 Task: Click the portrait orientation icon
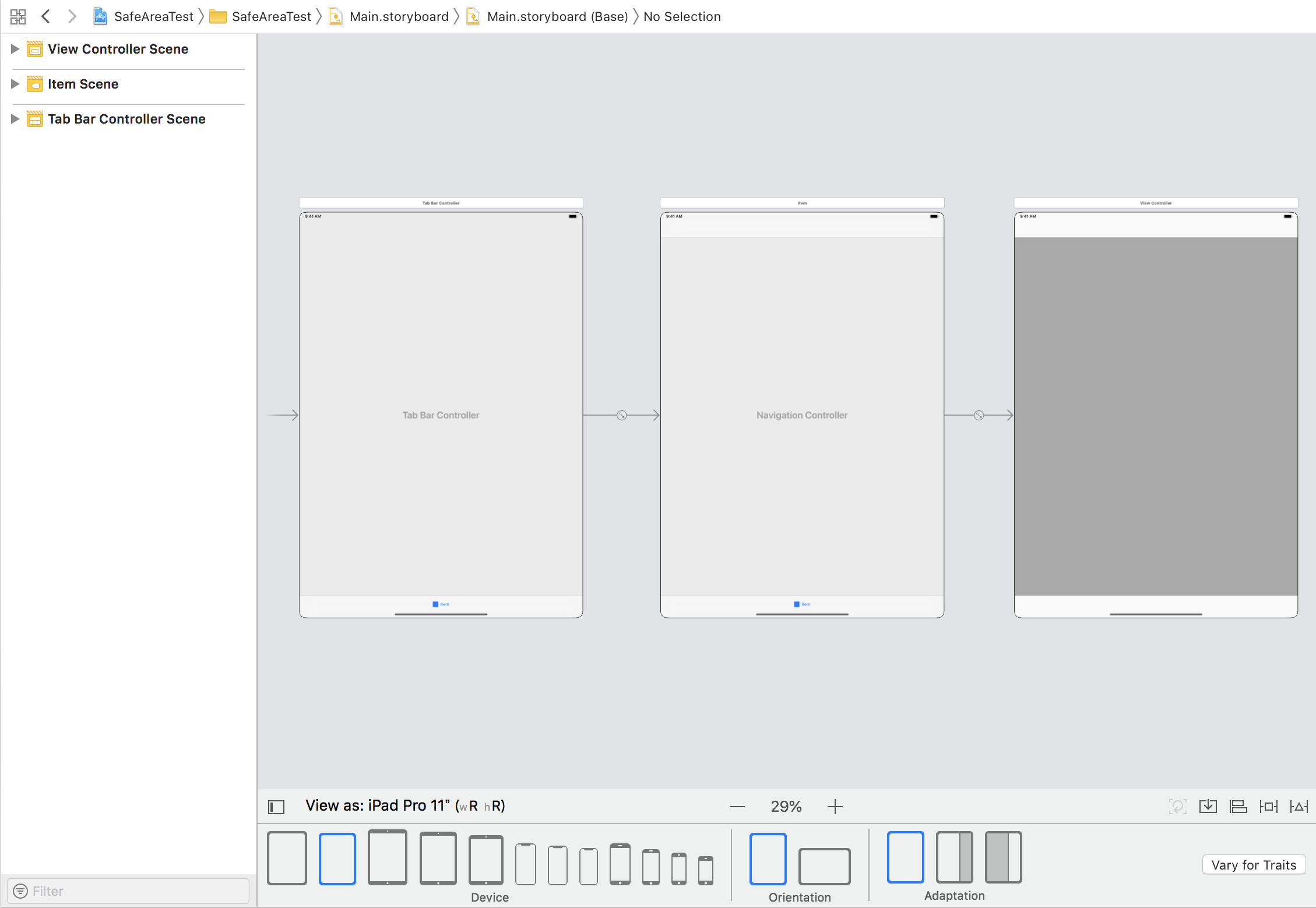[768, 857]
